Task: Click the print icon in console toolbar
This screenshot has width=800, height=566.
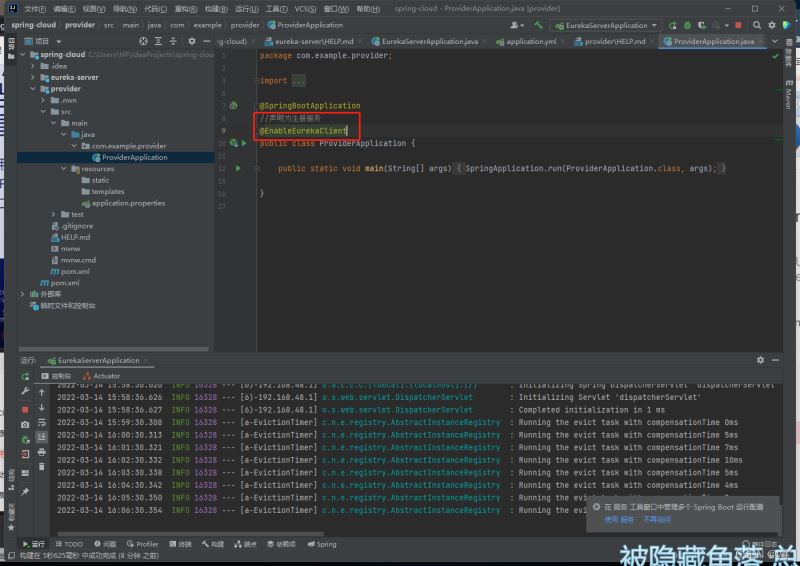Action: pos(41,452)
